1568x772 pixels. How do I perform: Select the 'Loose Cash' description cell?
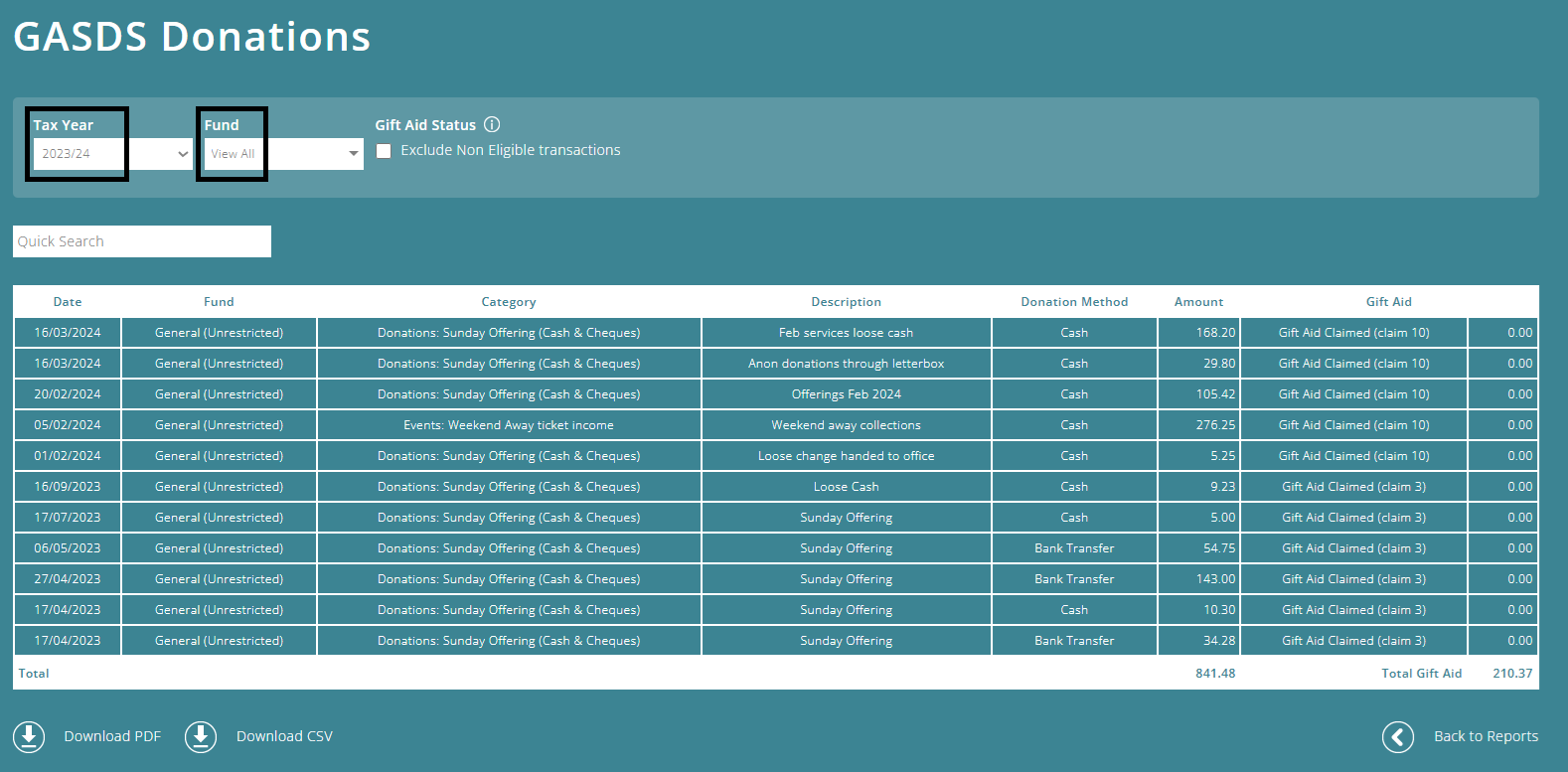[x=846, y=487]
